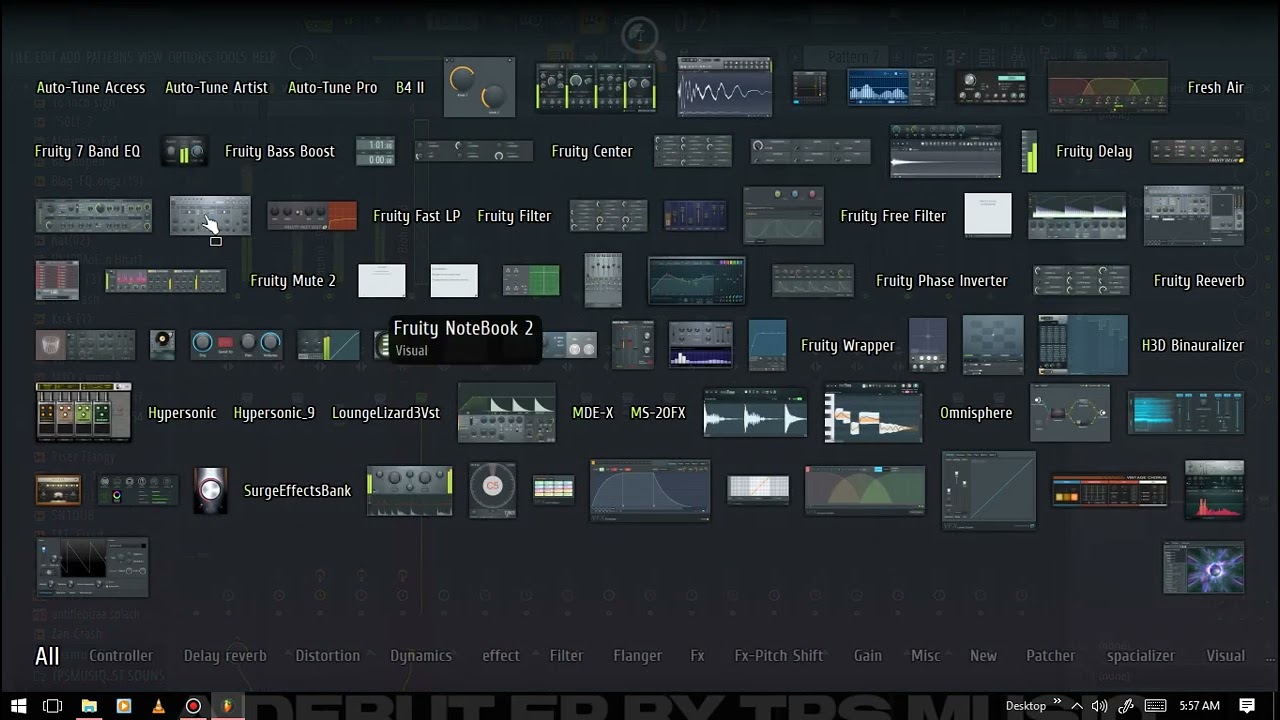Select the two orange knobs plugin thumbnail

[x=479, y=88]
